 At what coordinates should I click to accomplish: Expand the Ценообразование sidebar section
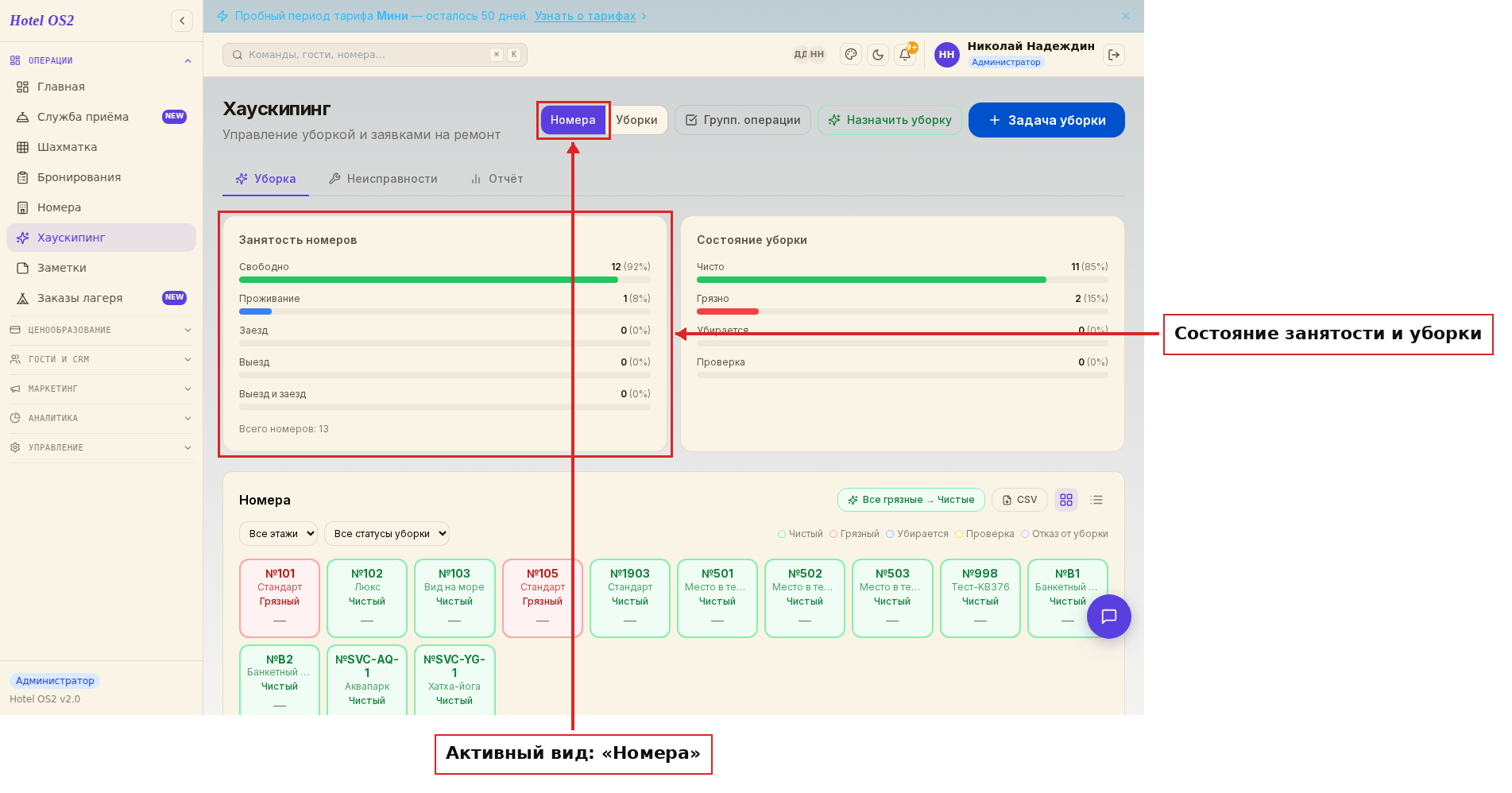tap(101, 330)
